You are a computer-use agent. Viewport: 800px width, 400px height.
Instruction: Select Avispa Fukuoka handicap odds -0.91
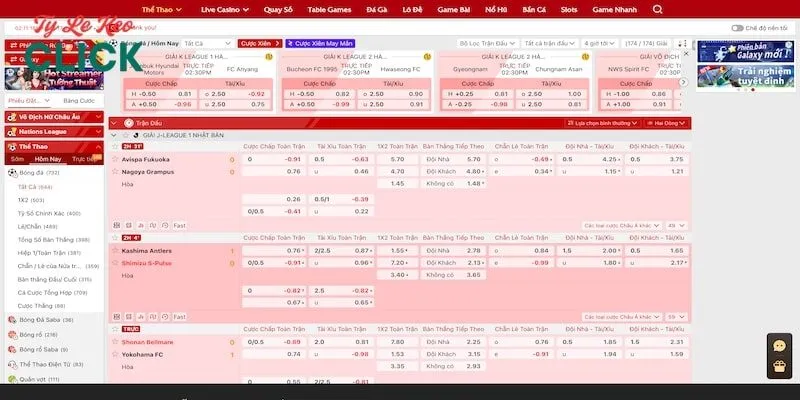292,159
